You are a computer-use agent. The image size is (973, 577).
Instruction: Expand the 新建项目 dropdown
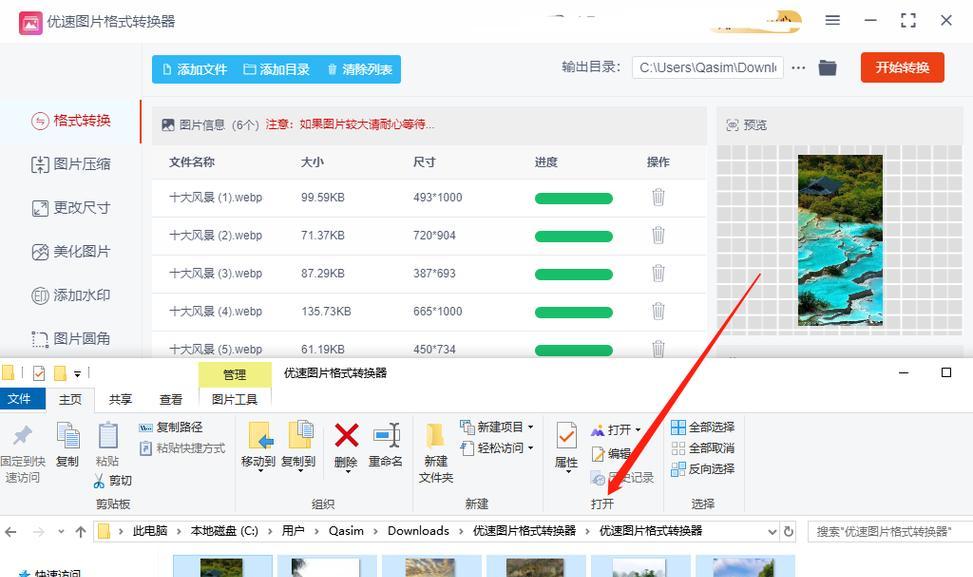(531, 427)
